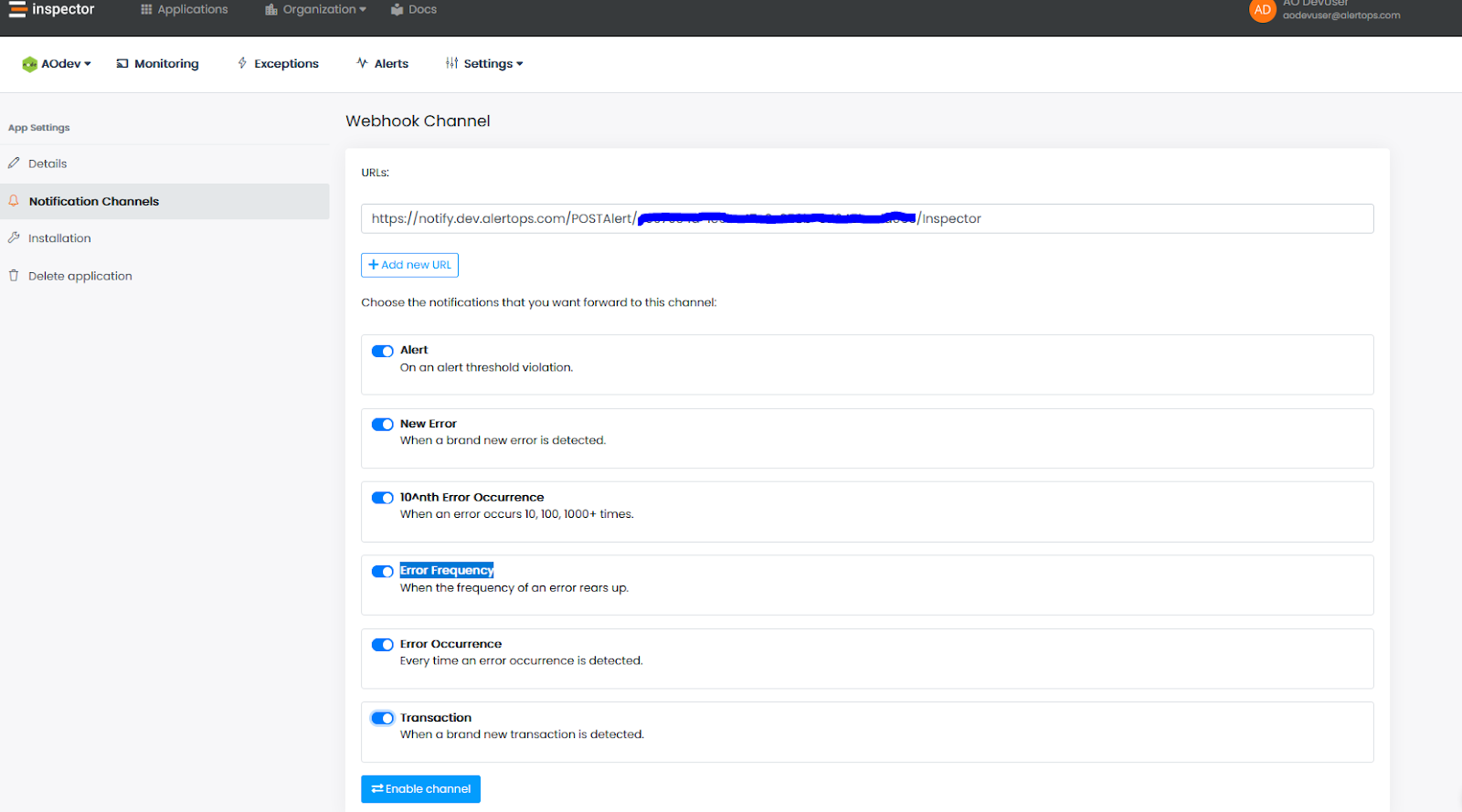
Task: Click the Docs icon in header
Action: click(x=397, y=10)
